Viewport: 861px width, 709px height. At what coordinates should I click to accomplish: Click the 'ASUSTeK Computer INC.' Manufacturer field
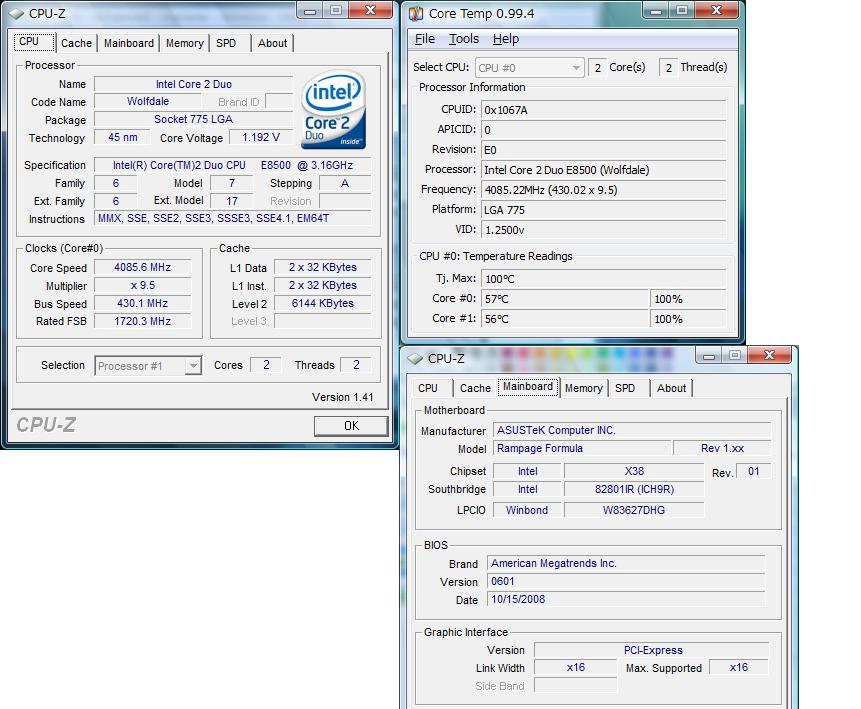[x=632, y=430]
